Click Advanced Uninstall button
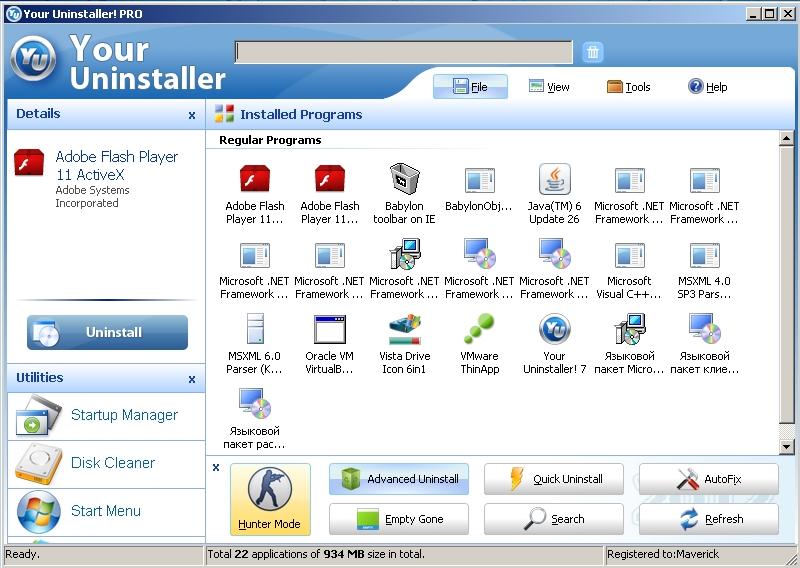 click(398, 479)
